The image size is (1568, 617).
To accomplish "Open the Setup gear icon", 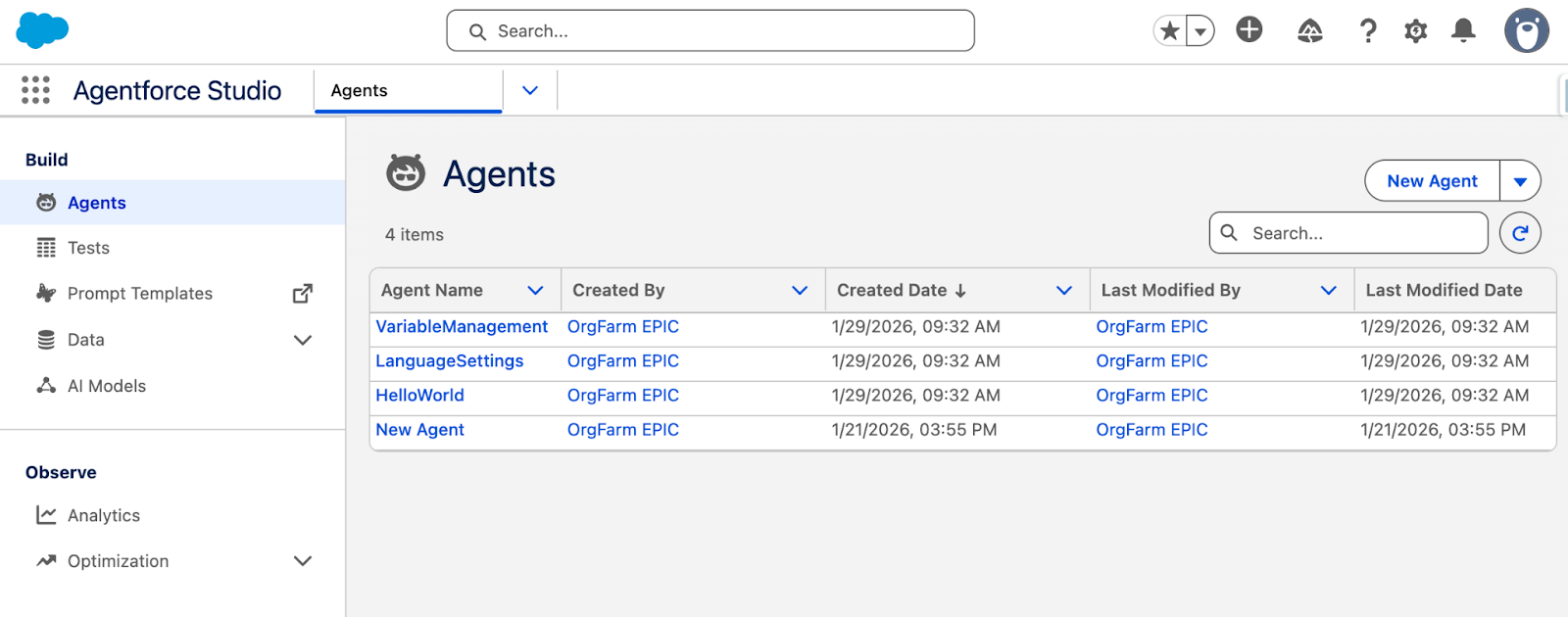I will point(1415,31).
